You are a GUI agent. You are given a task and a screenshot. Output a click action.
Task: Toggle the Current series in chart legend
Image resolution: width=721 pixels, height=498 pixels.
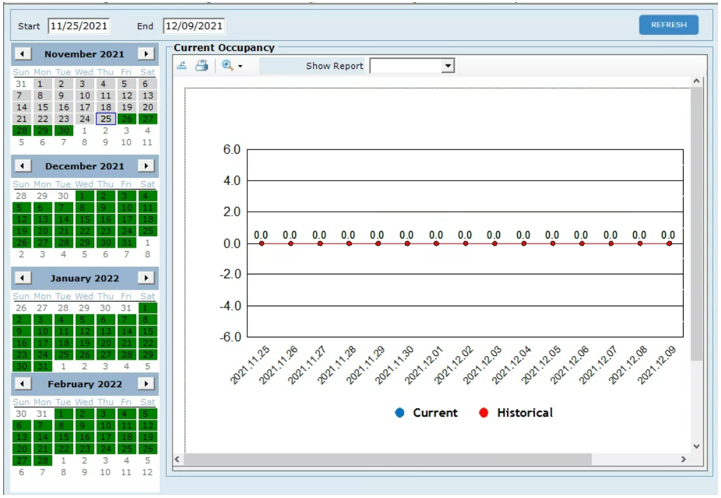(x=426, y=412)
